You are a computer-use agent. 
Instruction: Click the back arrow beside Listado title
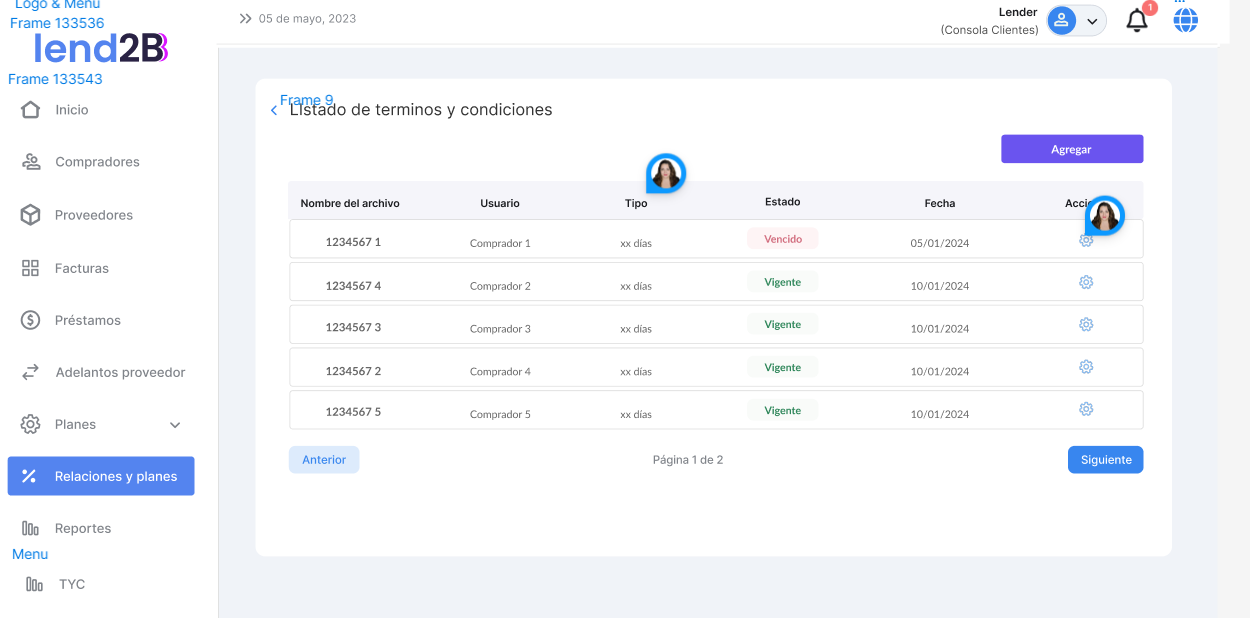[274, 110]
